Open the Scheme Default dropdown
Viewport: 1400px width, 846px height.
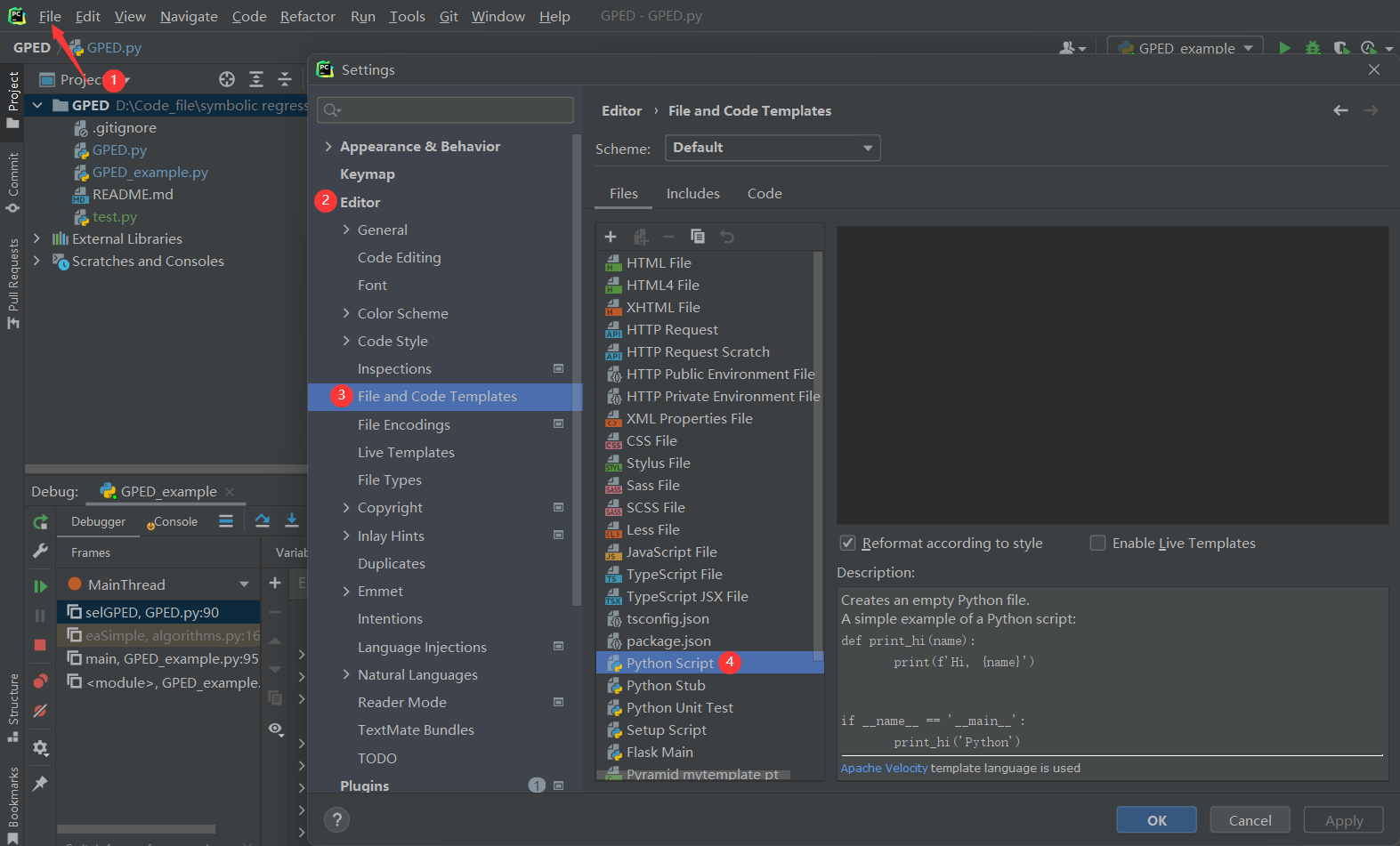tap(773, 148)
